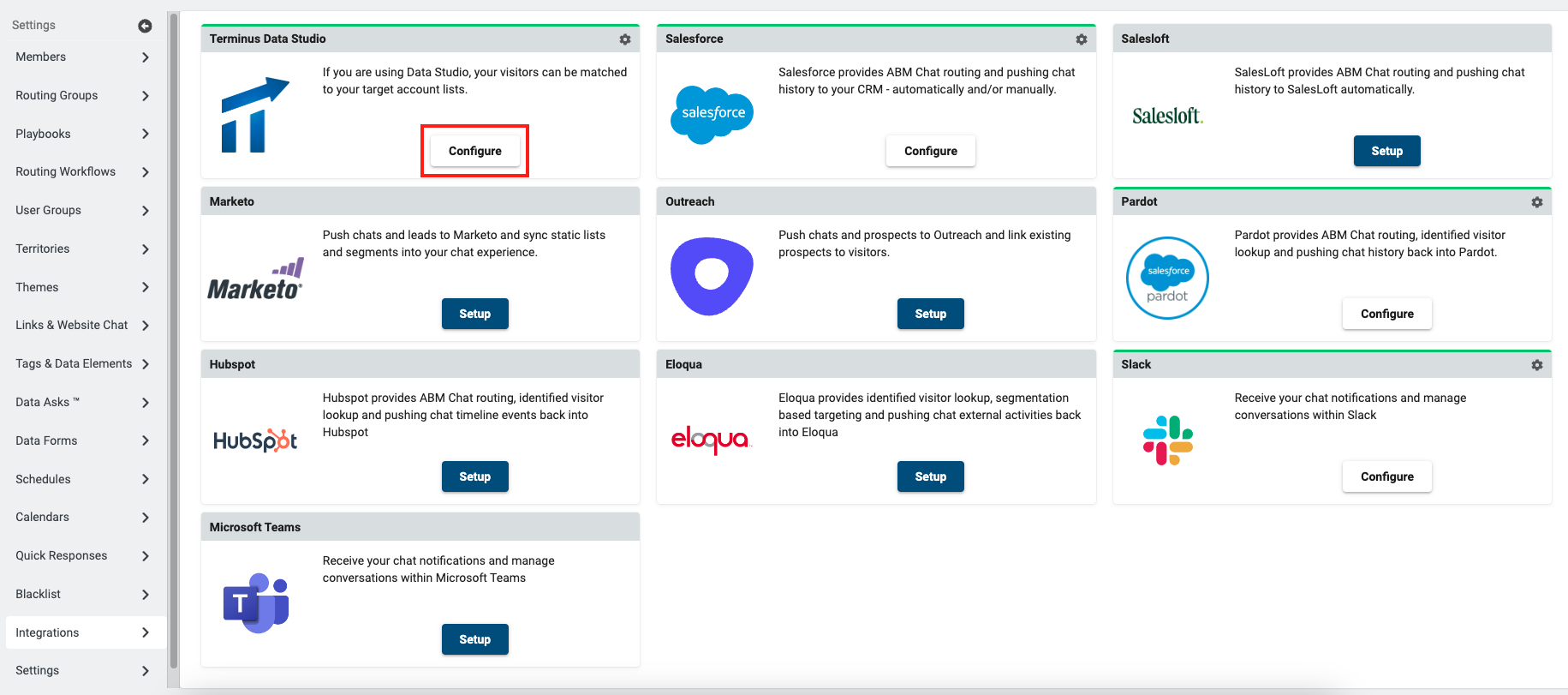
Task: Click the Terminus Data Studio gear icon
Action: pos(625,39)
